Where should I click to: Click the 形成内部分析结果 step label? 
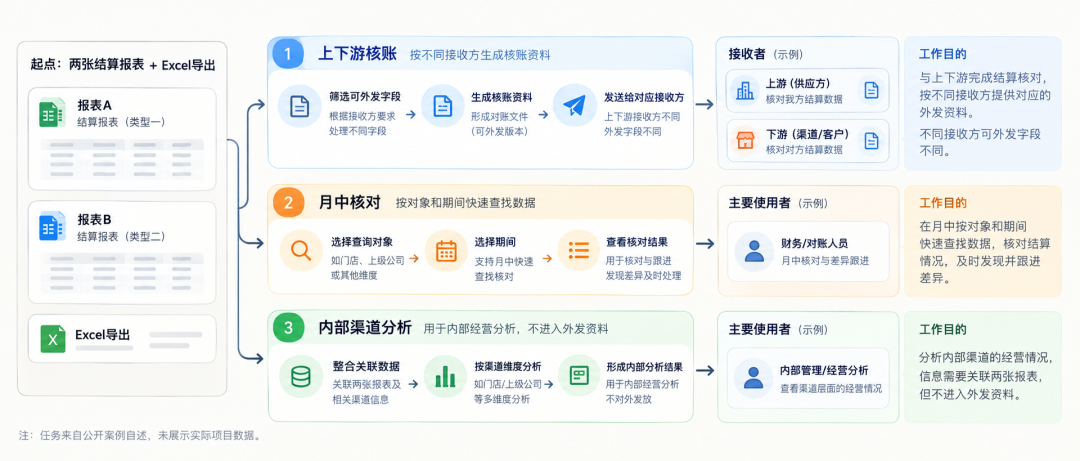coord(645,366)
